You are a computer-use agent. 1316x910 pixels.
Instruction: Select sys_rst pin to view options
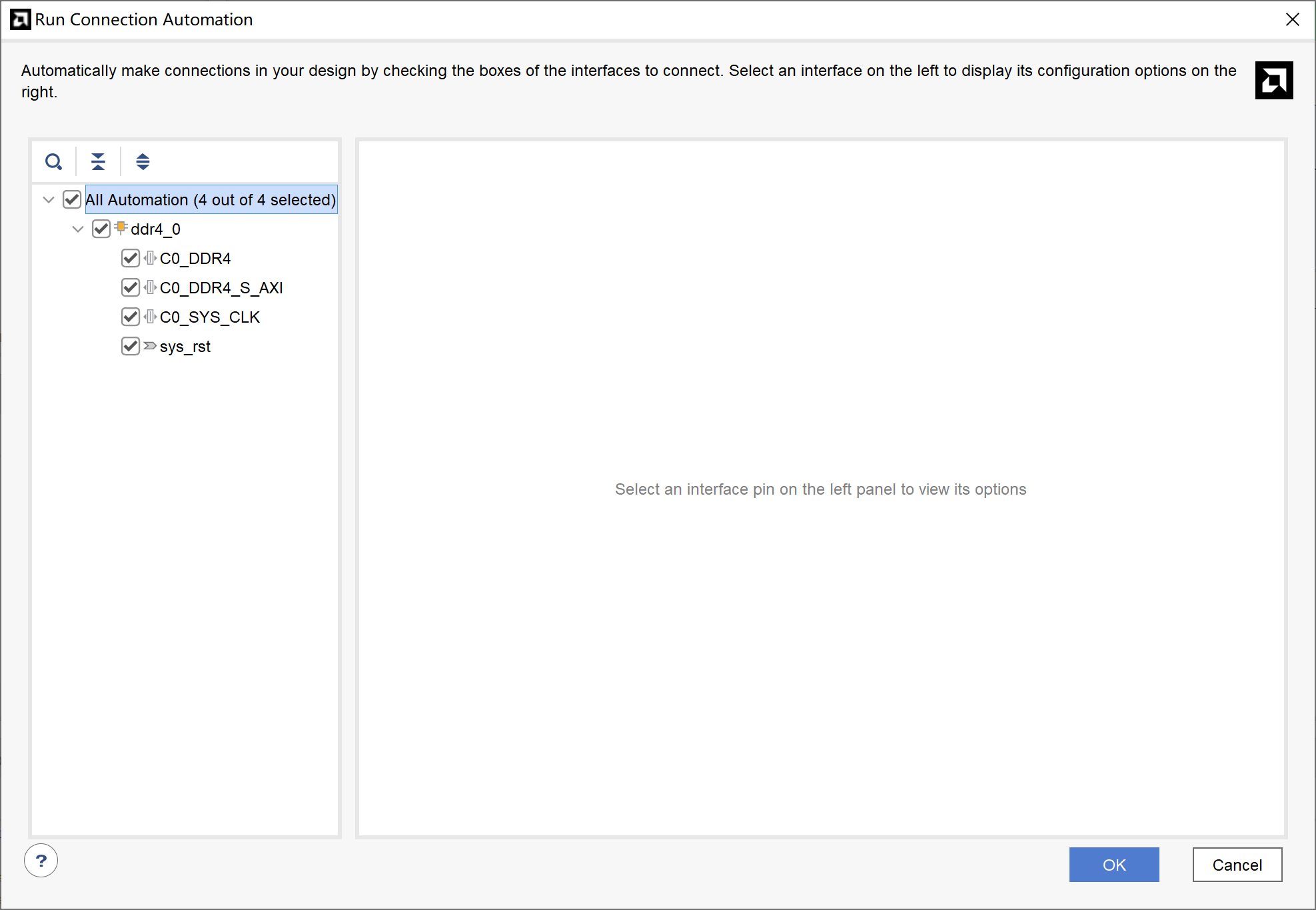coord(185,347)
